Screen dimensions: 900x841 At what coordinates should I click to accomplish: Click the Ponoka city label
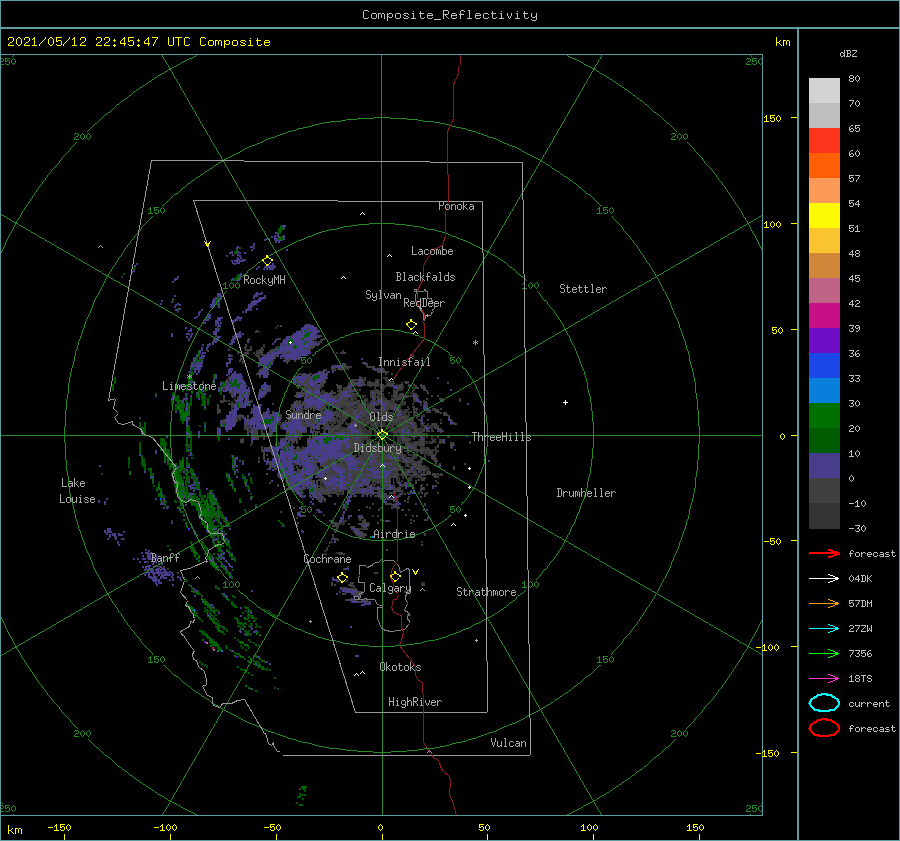pos(456,206)
